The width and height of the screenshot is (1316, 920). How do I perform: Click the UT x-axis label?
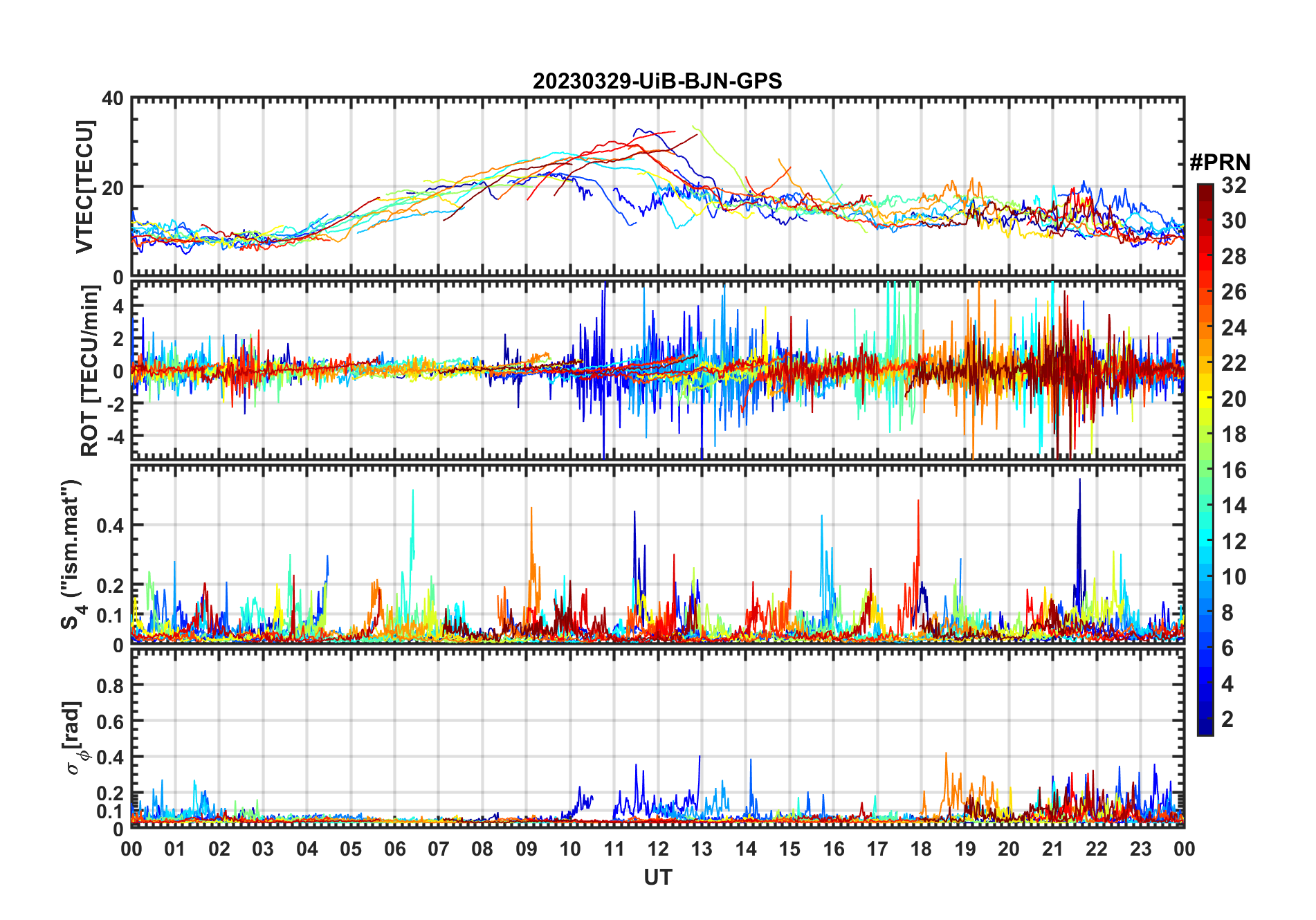[x=657, y=877]
